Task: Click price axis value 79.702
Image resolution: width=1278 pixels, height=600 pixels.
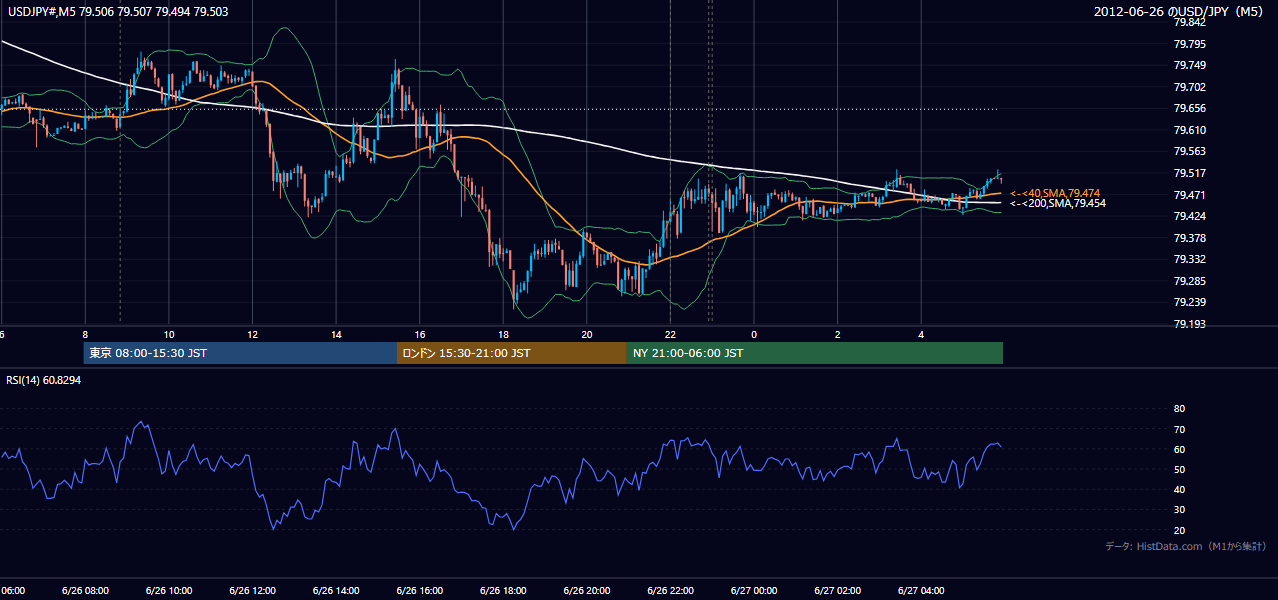Action: point(1189,87)
